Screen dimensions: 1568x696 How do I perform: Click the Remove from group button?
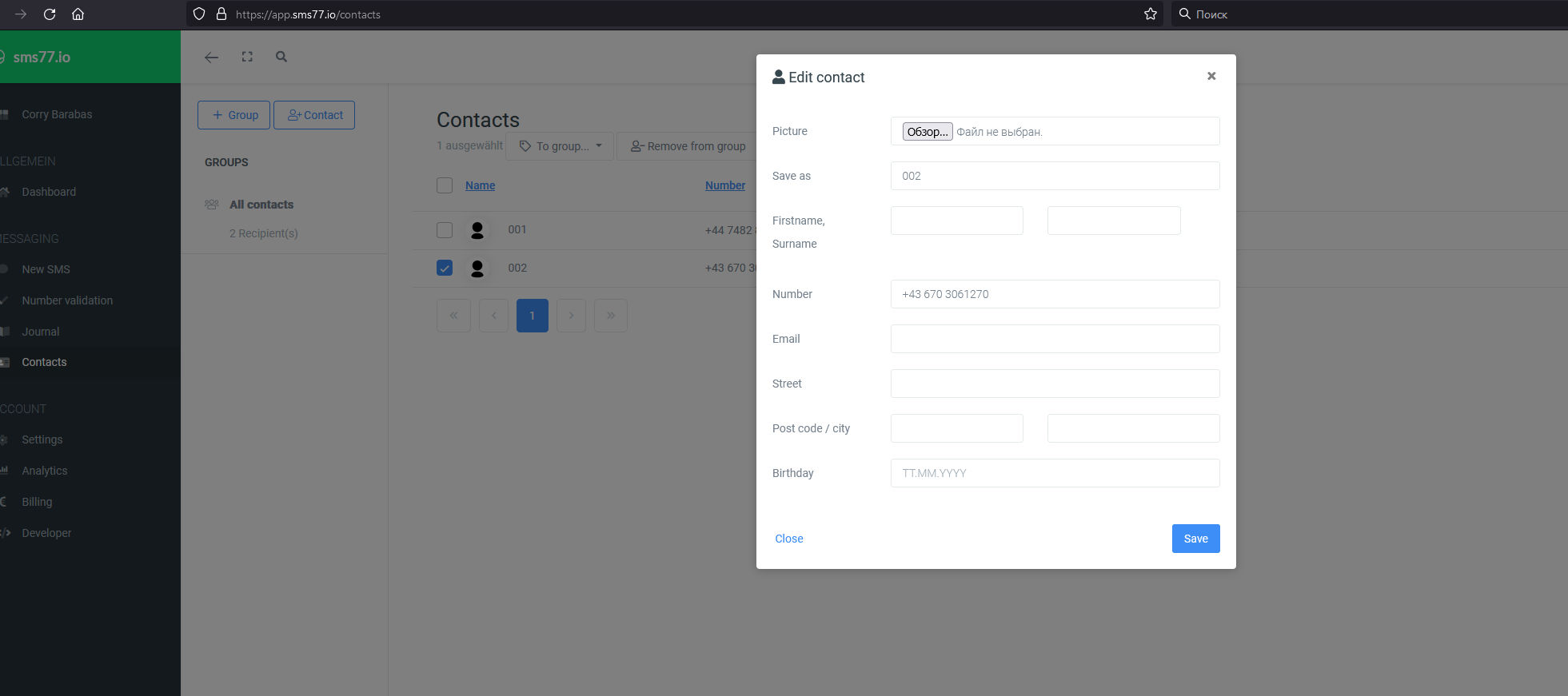point(688,146)
